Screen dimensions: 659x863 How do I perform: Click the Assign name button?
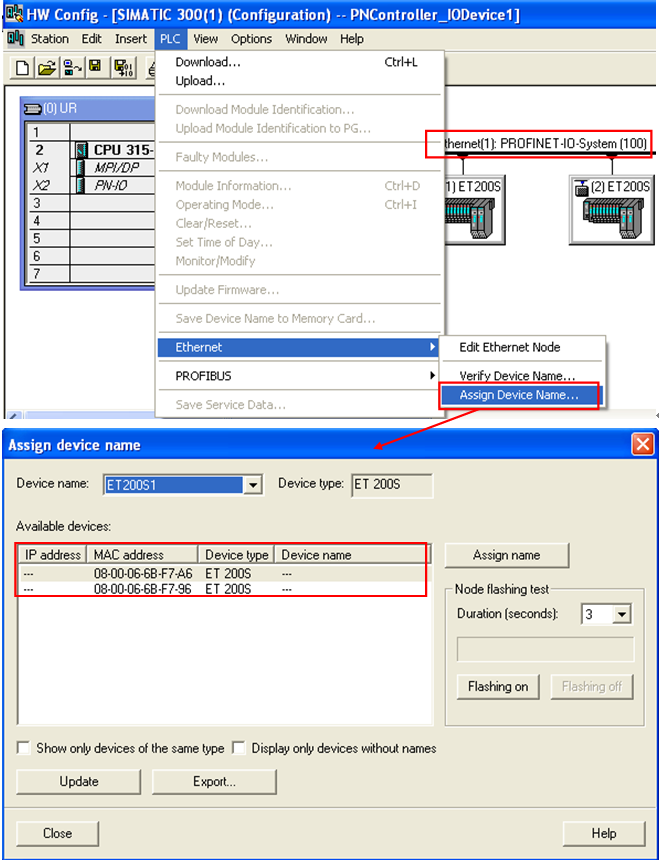506,555
